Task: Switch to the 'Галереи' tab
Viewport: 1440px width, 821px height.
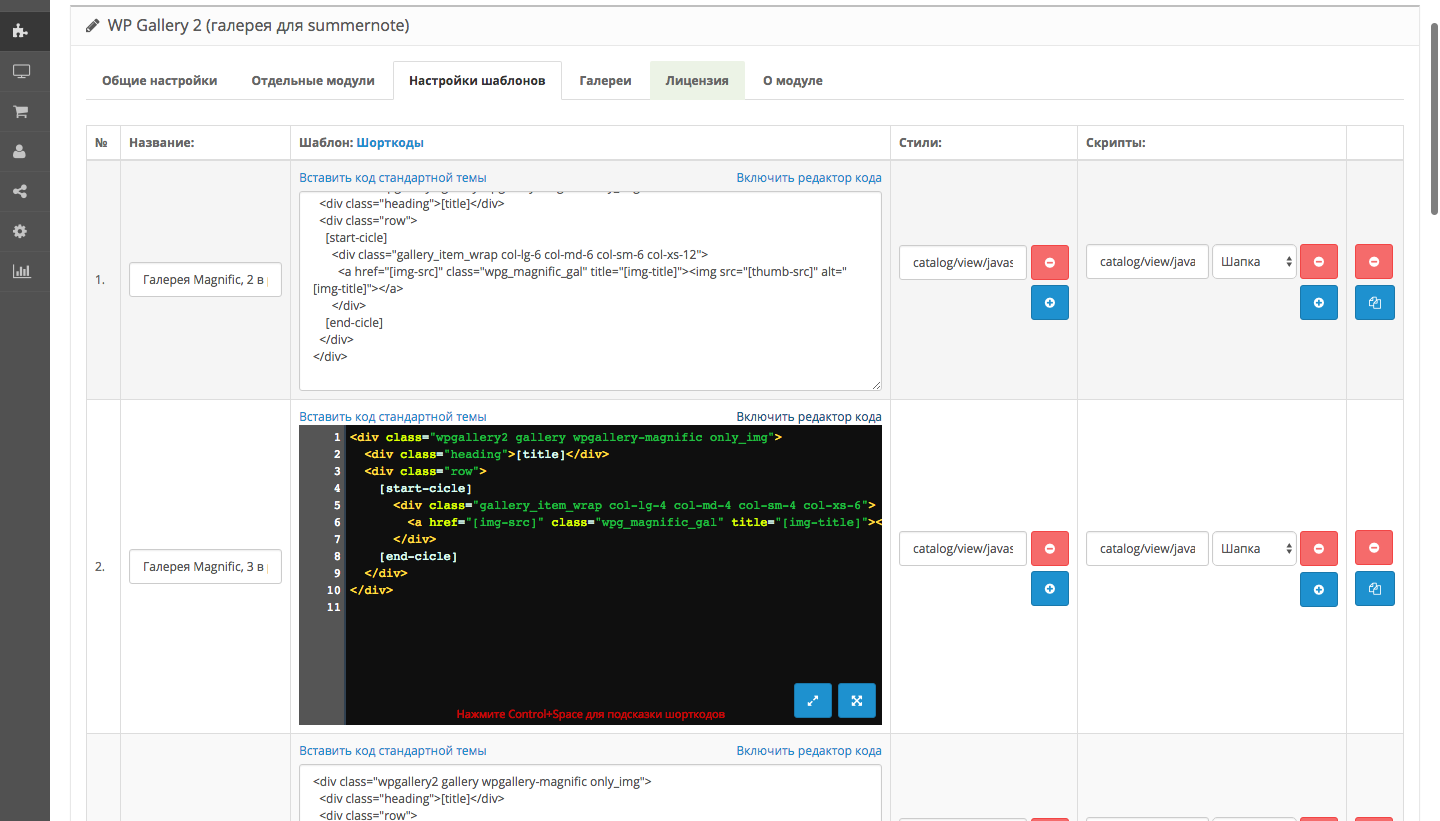Action: tap(605, 80)
